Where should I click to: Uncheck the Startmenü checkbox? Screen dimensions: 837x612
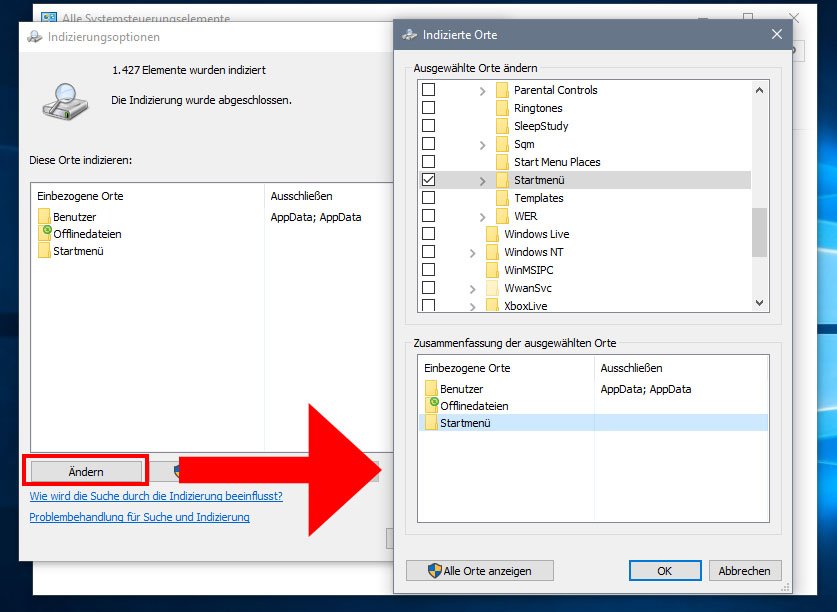(x=430, y=179)
